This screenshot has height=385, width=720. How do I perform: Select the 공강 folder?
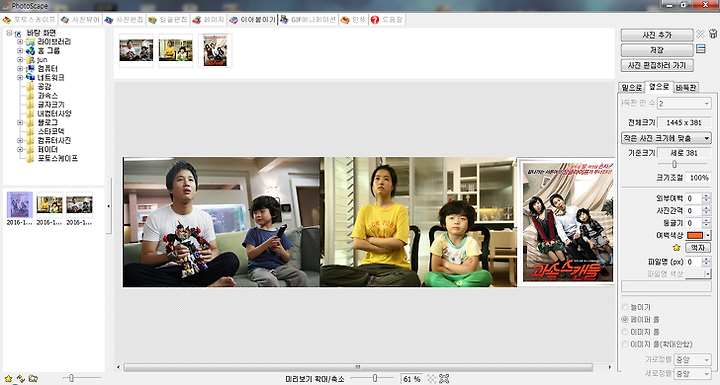coord(44,86)
